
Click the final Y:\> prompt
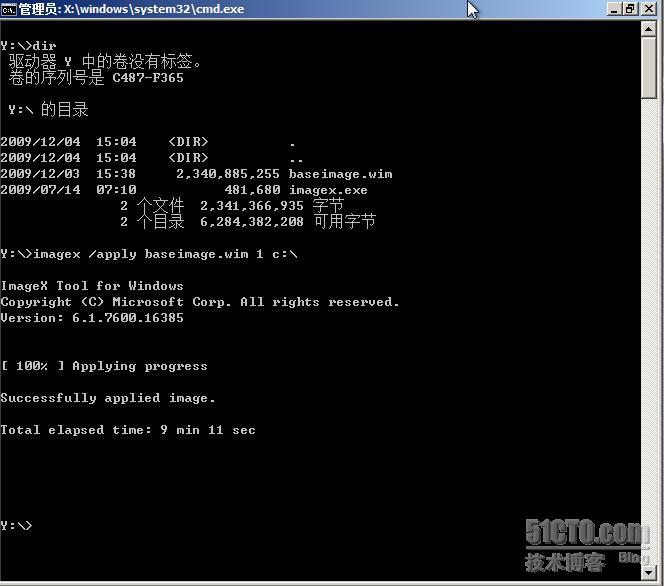click(x=16, y=526)
